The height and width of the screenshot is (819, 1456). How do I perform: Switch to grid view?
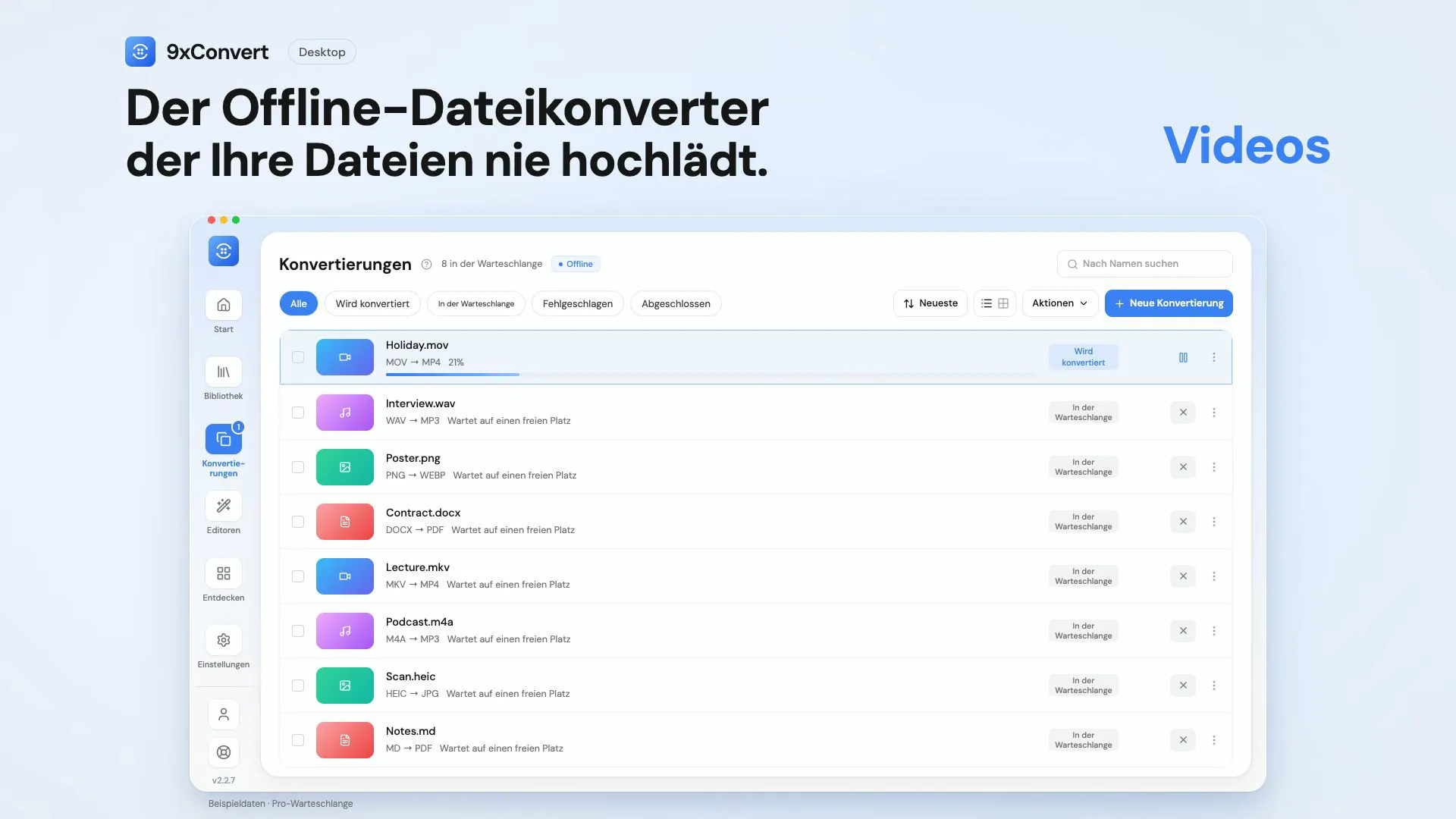pyautogui.click(x=1003, y=303)
